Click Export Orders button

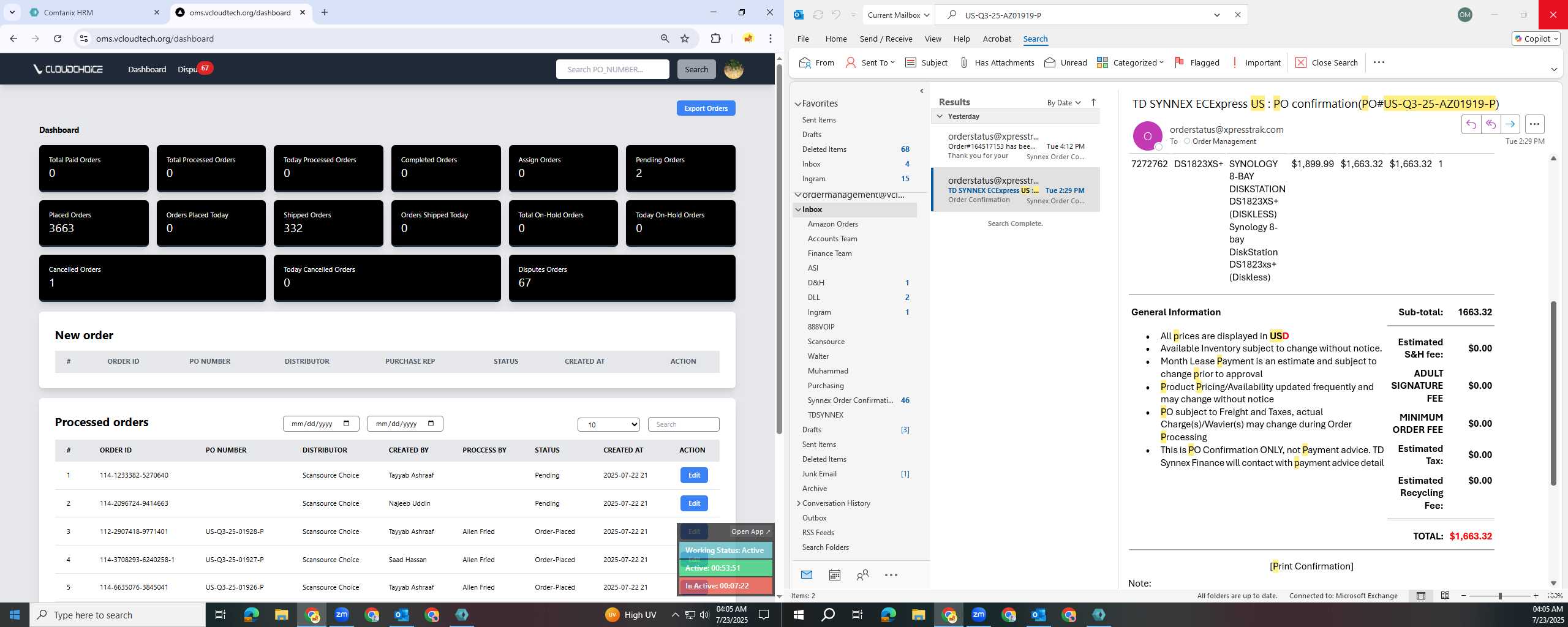point(706,108)
